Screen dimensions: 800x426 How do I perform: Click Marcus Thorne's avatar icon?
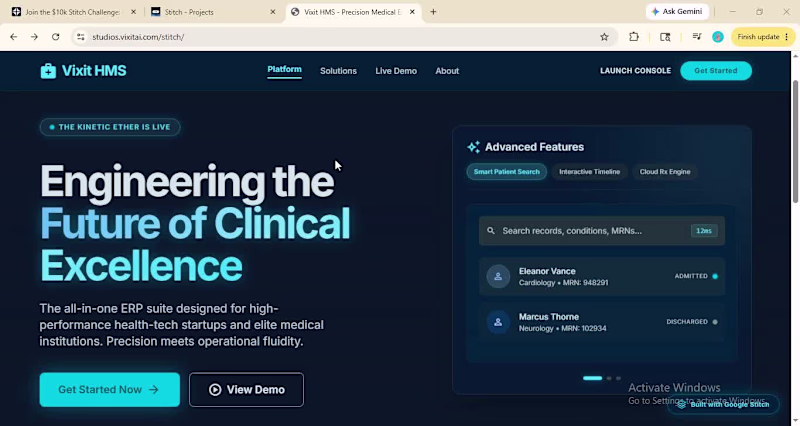498,322
